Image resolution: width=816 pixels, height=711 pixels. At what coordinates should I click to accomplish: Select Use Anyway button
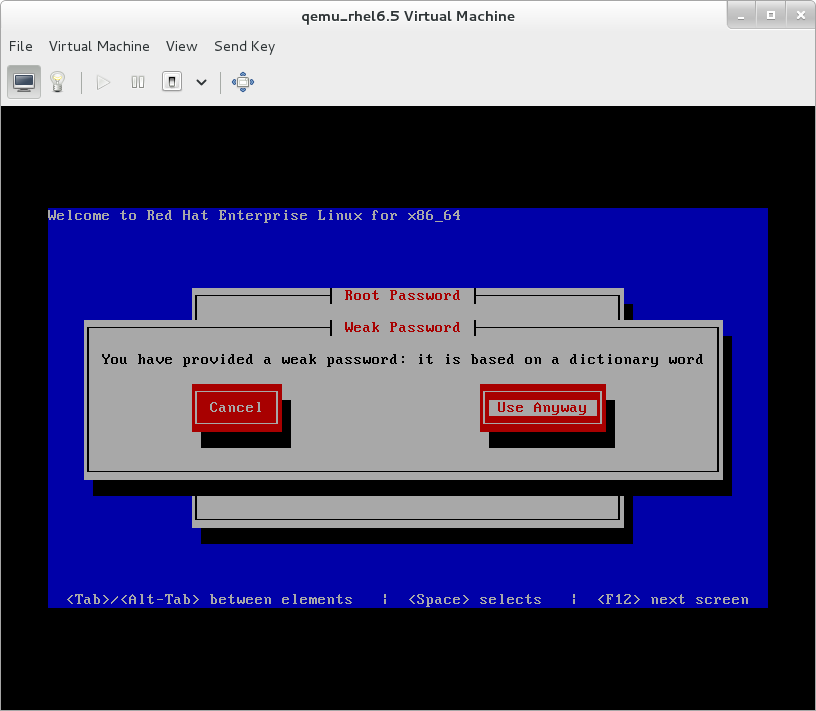coord(543,408)
